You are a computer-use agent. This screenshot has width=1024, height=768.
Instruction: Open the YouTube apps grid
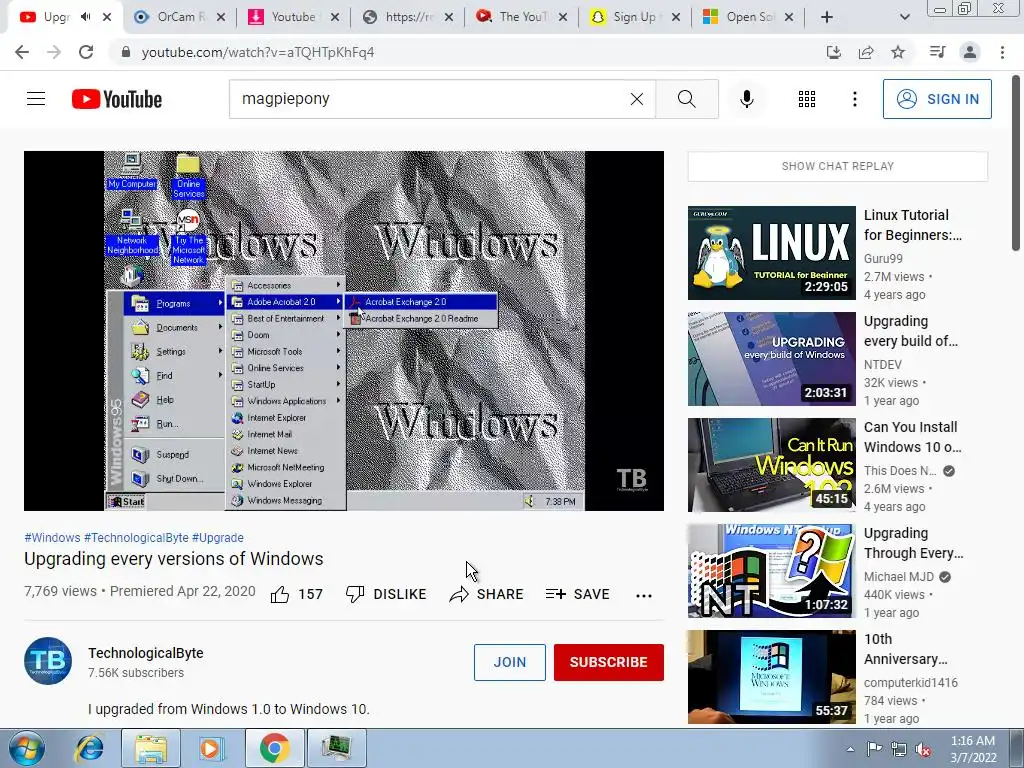tap(807, 99)
